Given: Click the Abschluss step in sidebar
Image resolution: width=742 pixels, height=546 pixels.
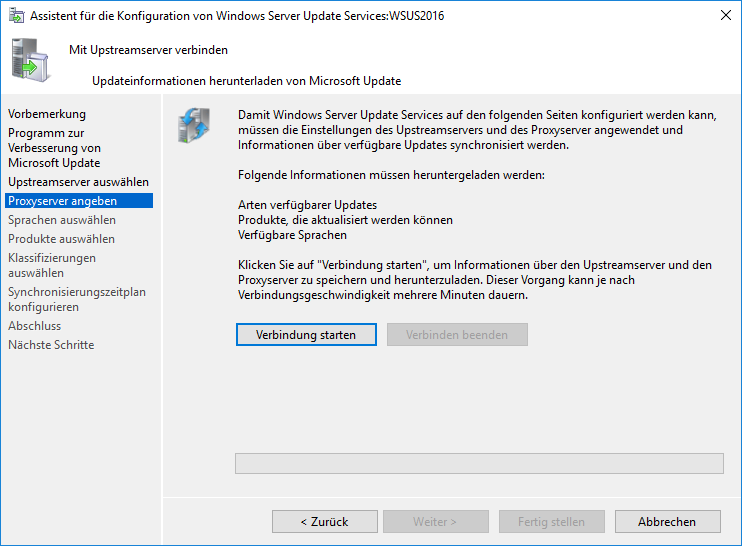Looking at the screenshot, I should [x=35, y=326].
